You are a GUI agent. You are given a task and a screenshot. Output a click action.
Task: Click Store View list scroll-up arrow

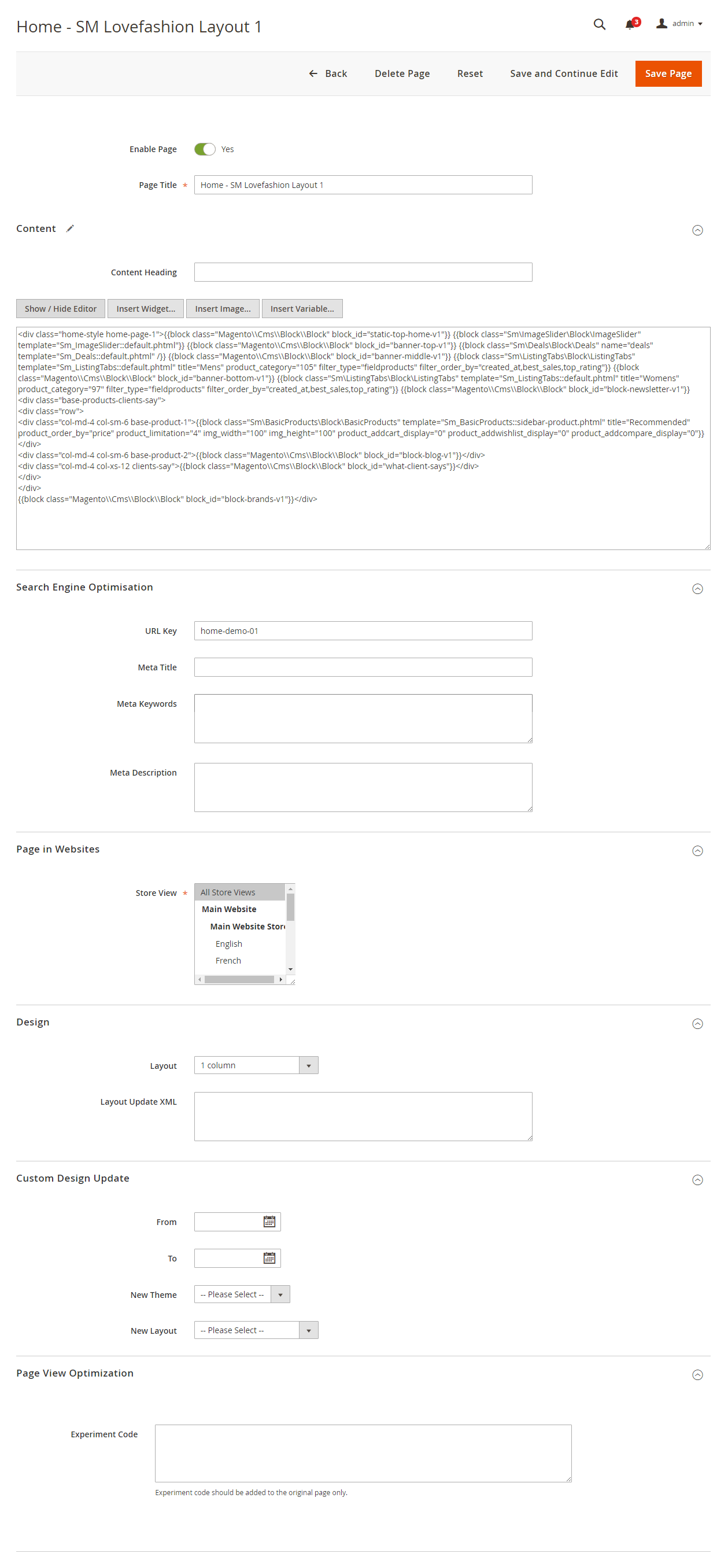(x=290, y=889)
